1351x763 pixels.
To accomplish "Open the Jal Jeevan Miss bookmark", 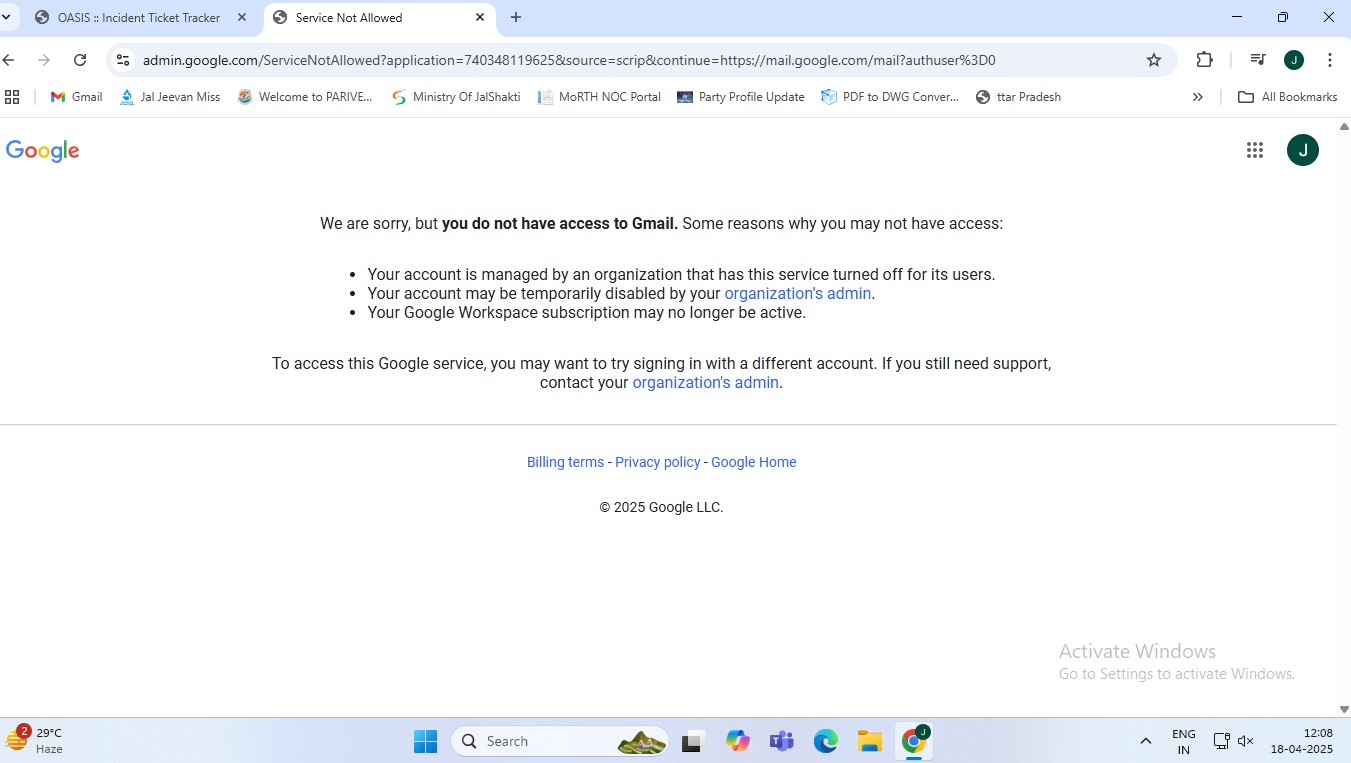I will [170, 97].
